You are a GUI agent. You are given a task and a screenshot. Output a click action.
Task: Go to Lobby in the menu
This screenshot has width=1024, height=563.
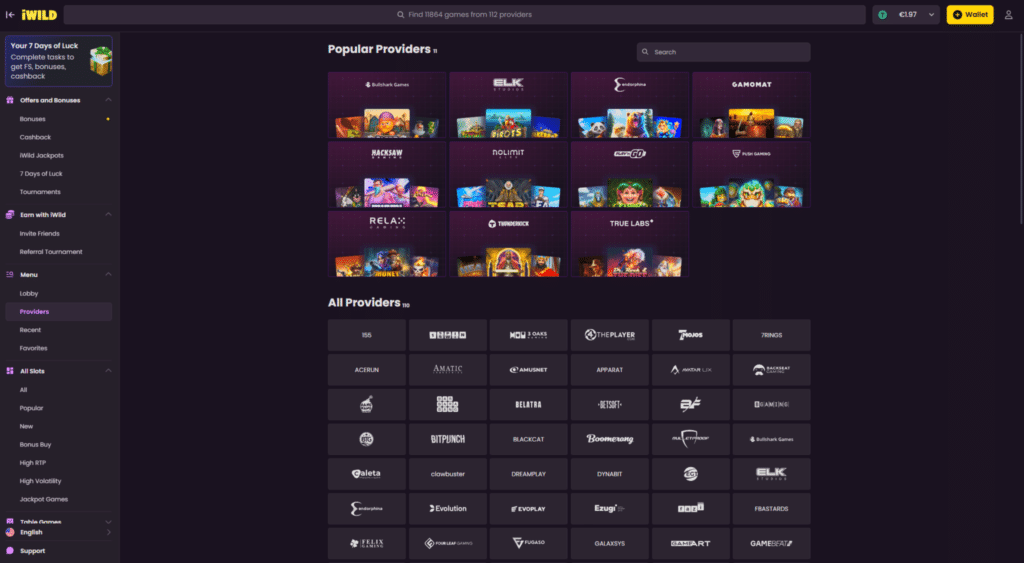coord(29,293)
